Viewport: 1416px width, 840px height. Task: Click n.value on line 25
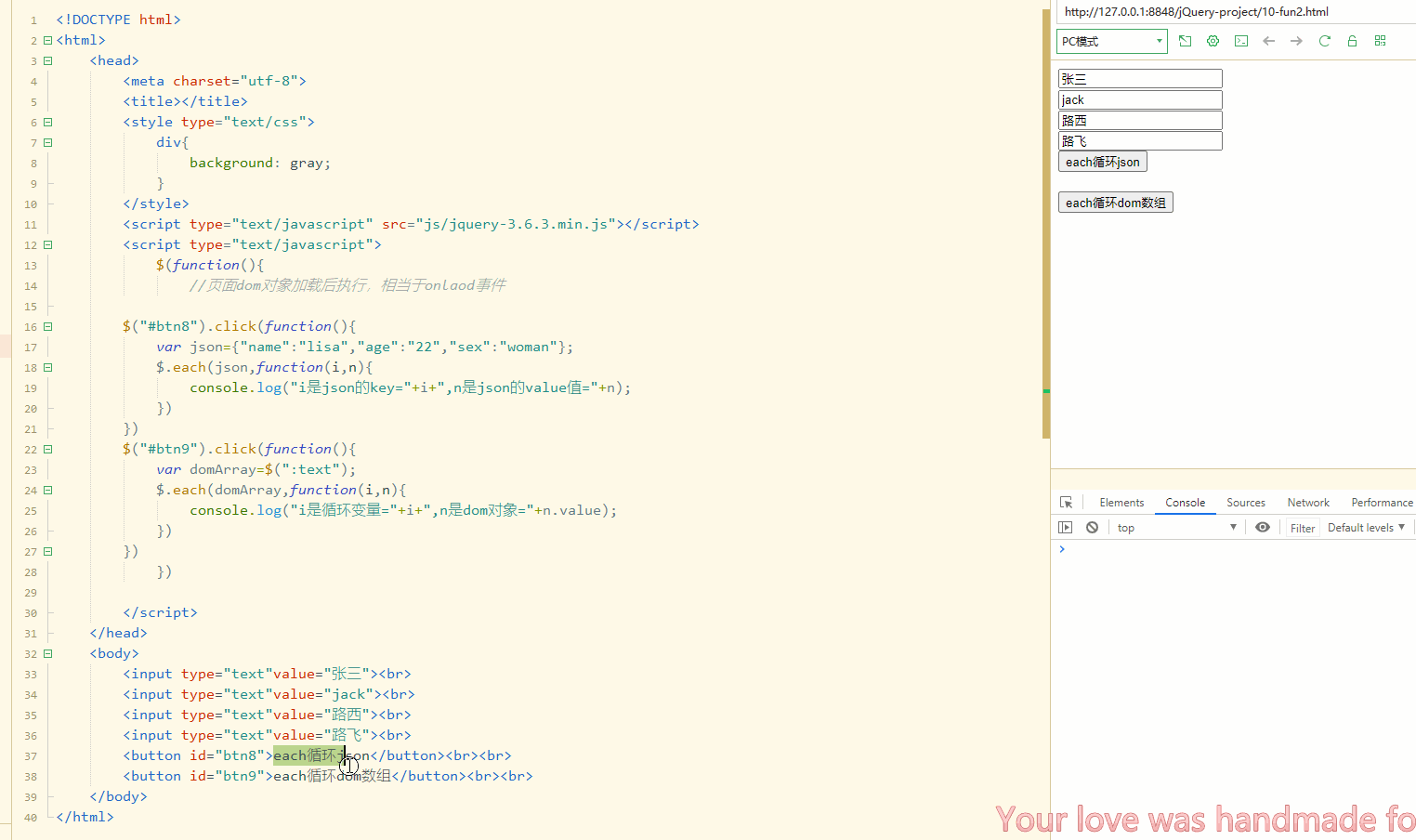click(x=573, y=510)
